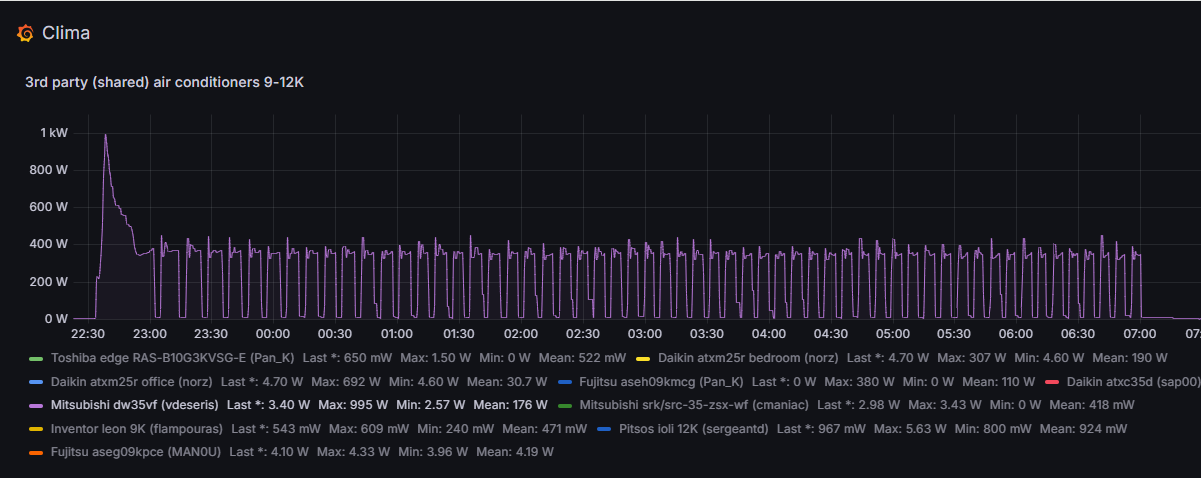
Task: Click the blue Daikin atxm25r office color marker
Action: coord(36,382)
